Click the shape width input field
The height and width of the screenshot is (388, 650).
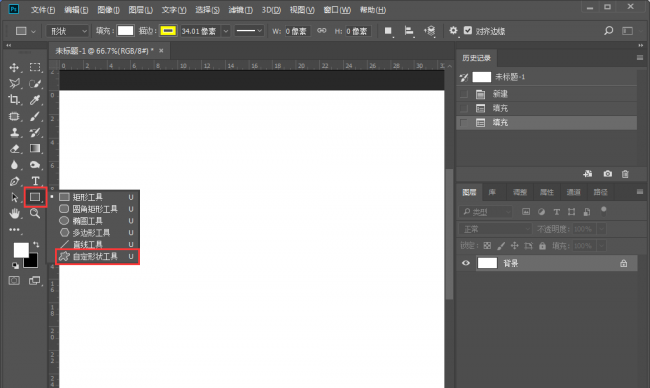[x=296, y=31]
